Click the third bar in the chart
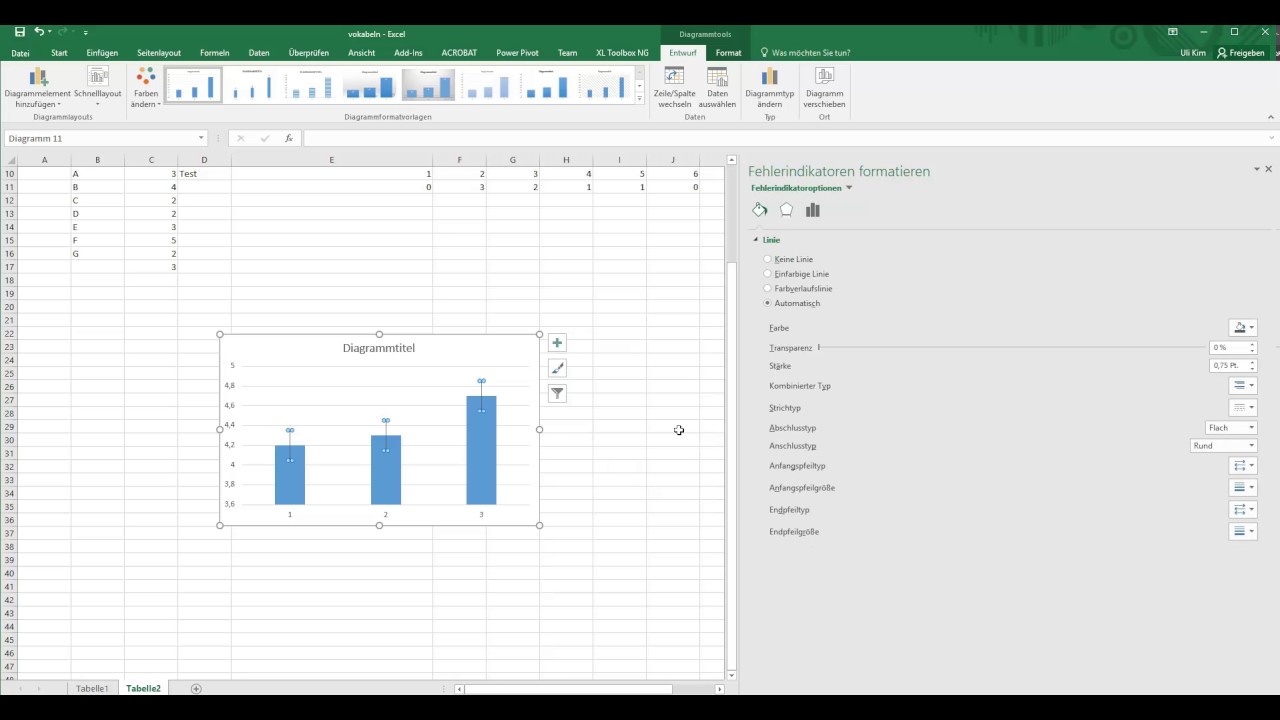This screenshot has width=1280, height=720. pos(481,450)
